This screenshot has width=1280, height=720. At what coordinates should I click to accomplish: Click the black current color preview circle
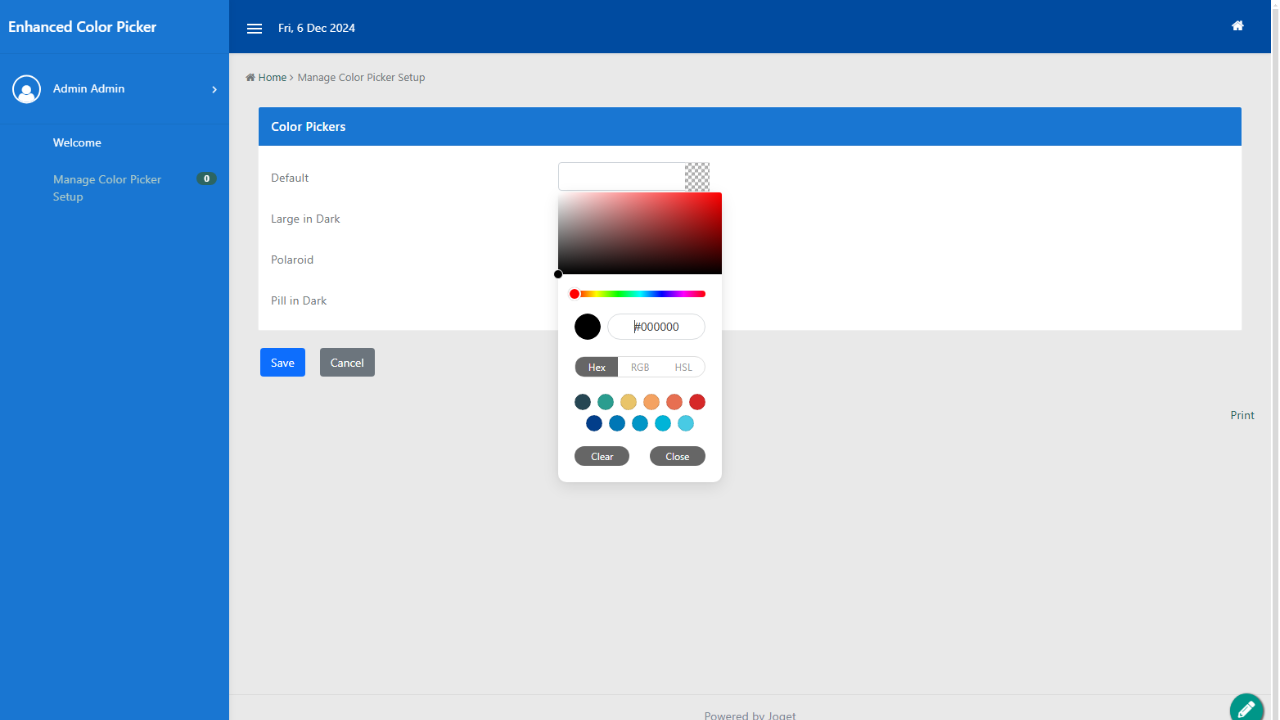(x=587, y=327)
